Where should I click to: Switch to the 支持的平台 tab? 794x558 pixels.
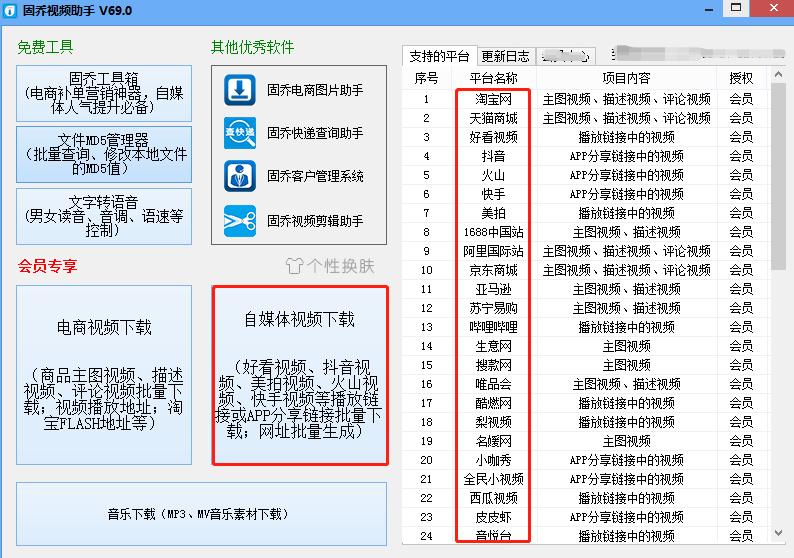439,56
